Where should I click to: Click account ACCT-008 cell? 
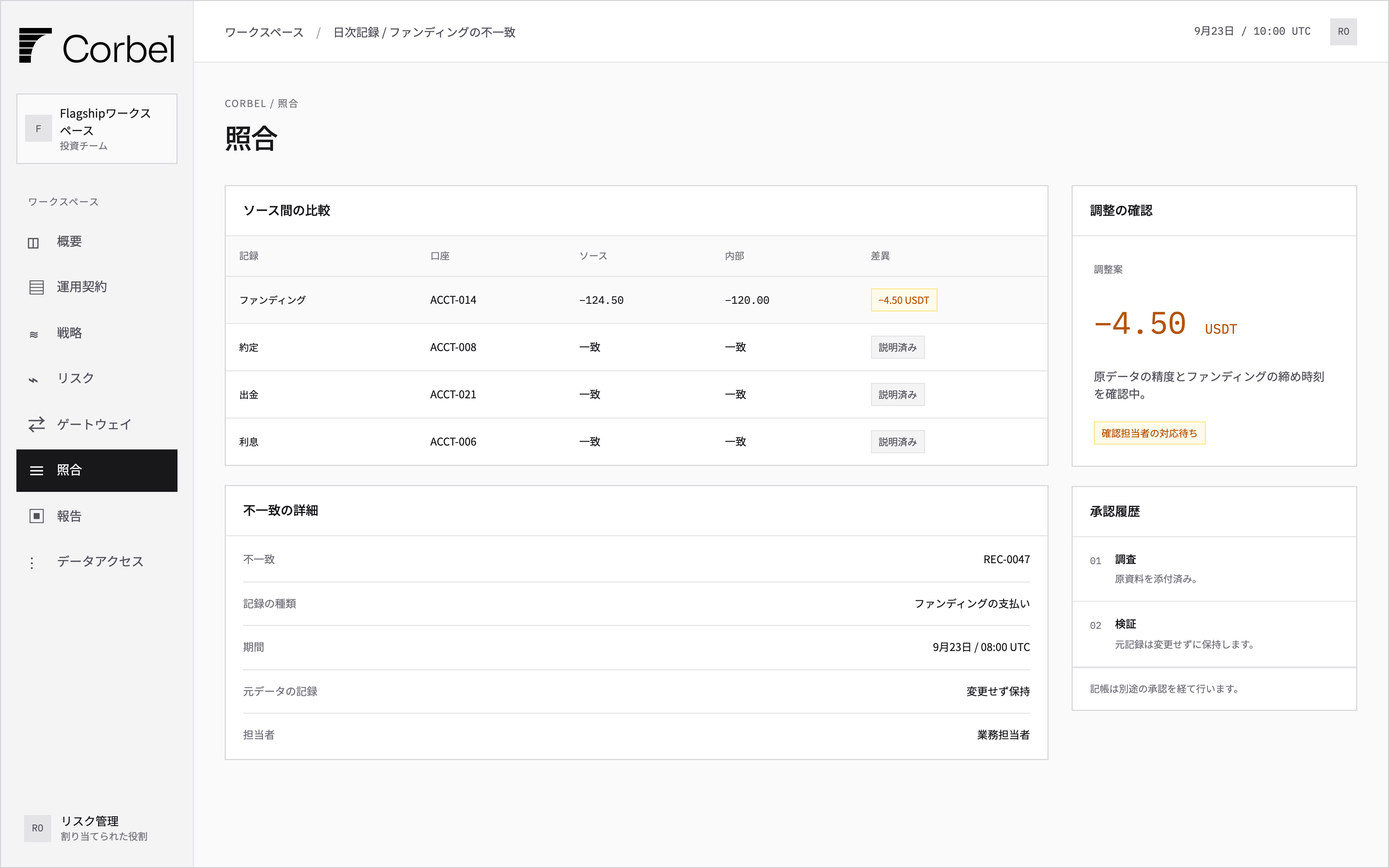(x=453, y=347)
